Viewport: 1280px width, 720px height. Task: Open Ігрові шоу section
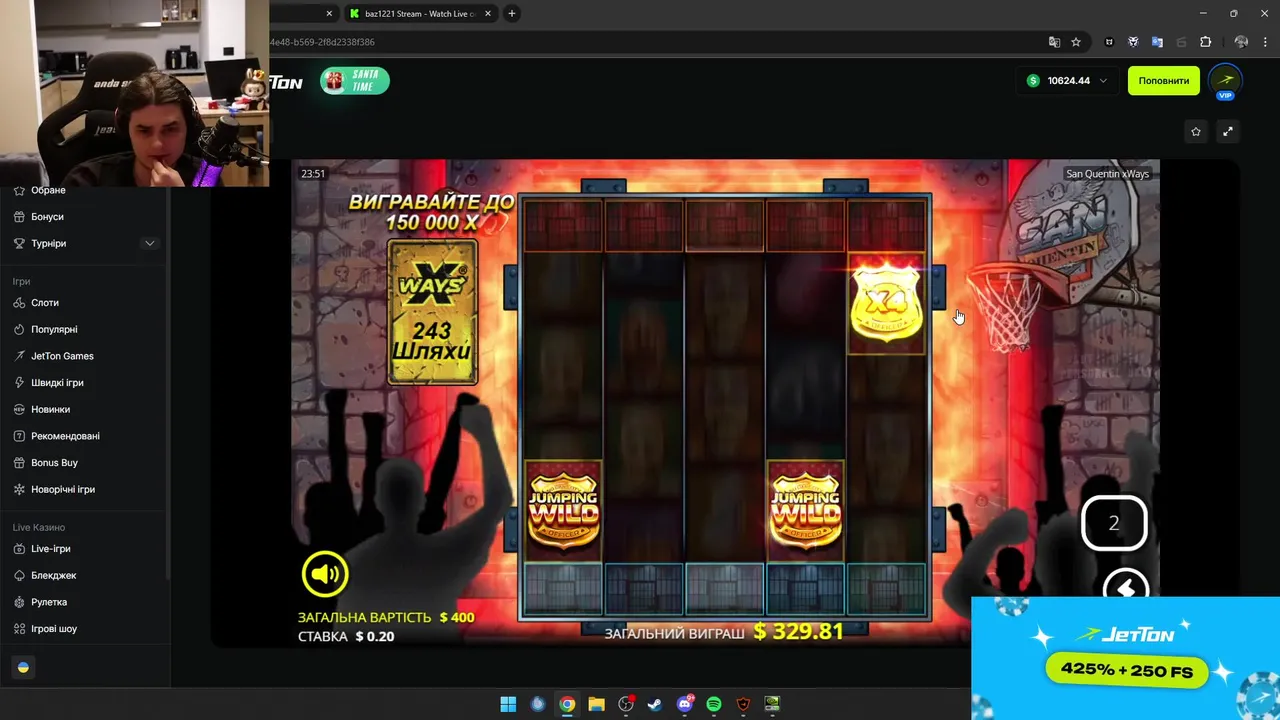[x=54, y=629]
